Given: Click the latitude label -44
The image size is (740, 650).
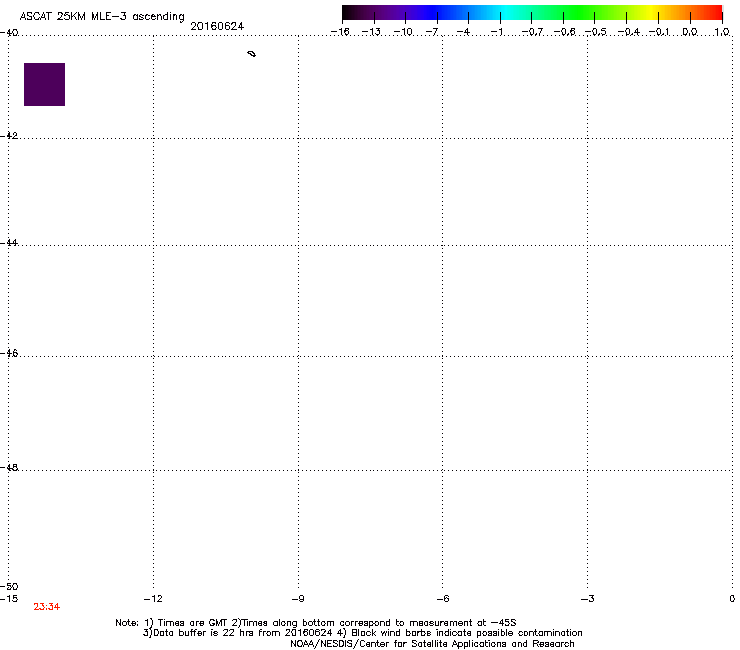Looking at the screenshot, I should point(9,243).
